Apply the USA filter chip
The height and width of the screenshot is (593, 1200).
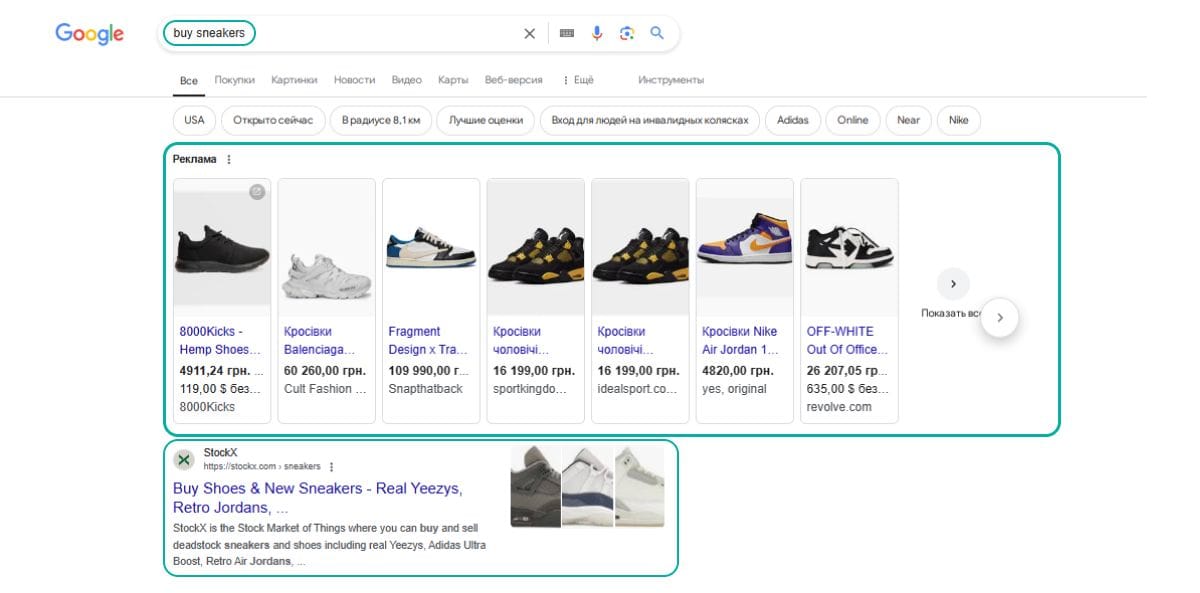pyautogui.click(x=194, y=120)
